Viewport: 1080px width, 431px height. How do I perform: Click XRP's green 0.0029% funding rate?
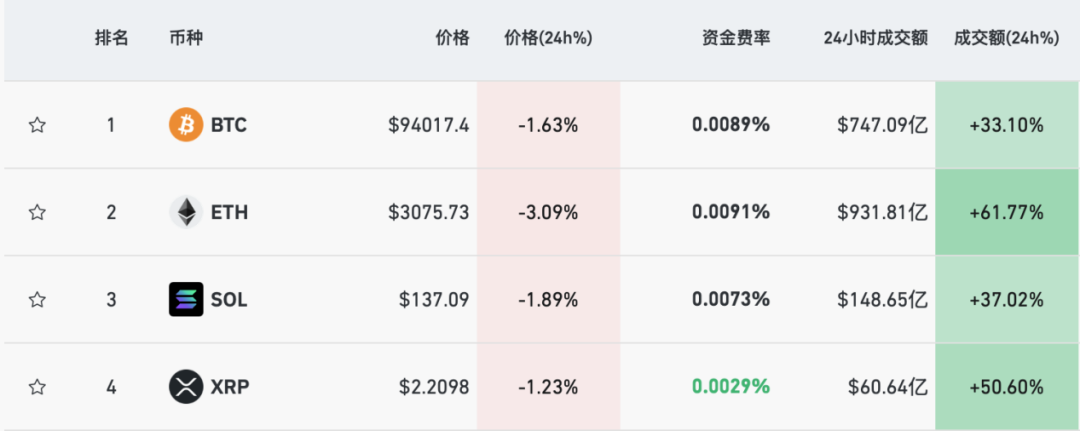(x=731, y=387)
